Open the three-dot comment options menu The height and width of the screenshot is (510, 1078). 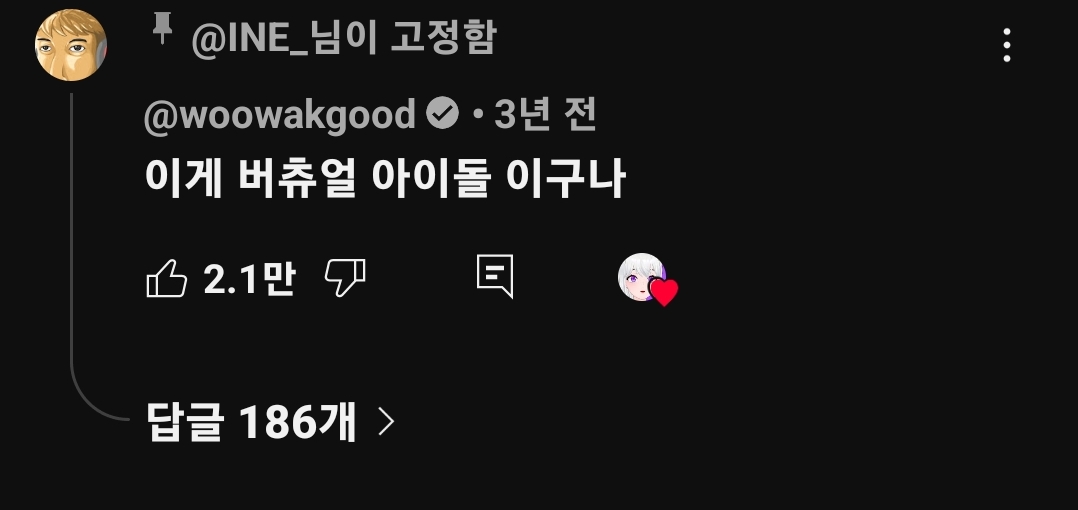point(1006,45)
